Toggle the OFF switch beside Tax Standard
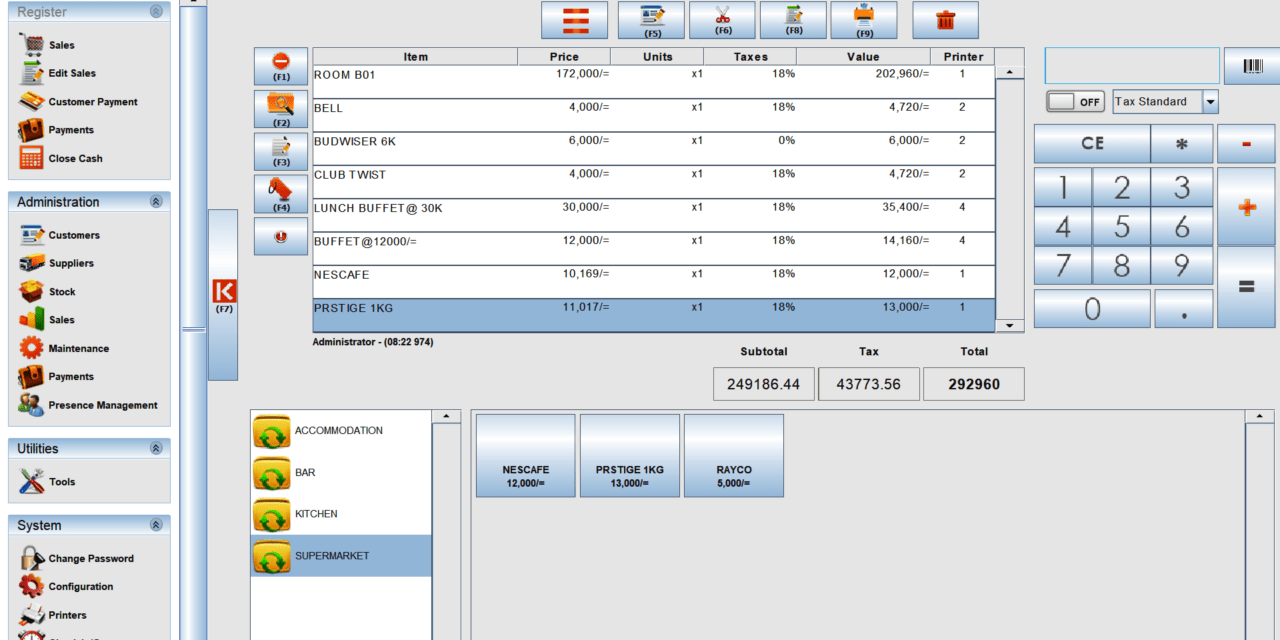Image resolution: width=1280 pixels, height=640 pixels. [1075, 102]
